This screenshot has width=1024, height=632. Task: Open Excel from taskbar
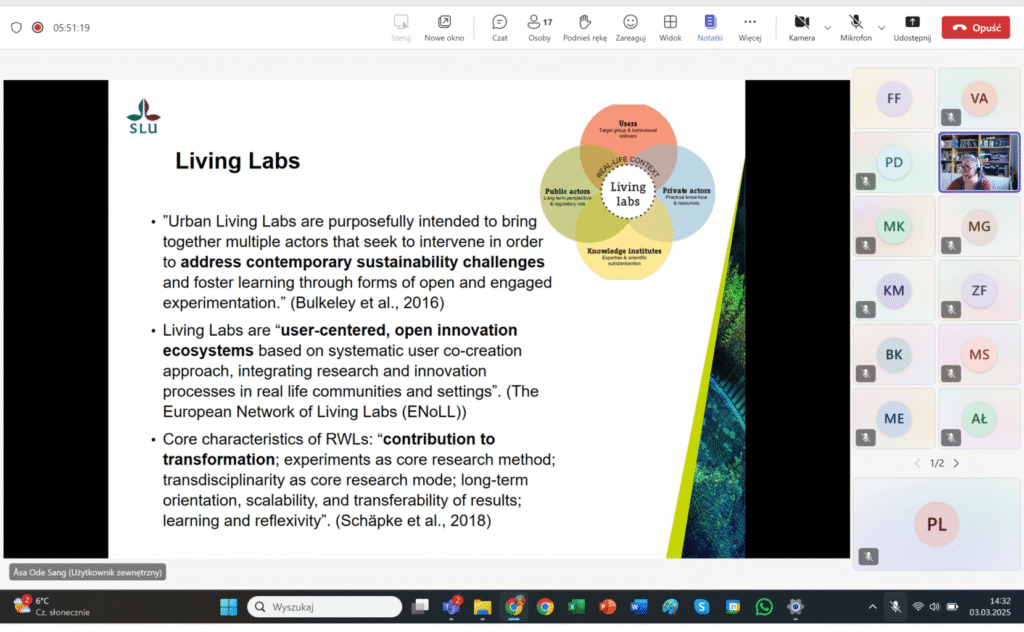576,607
